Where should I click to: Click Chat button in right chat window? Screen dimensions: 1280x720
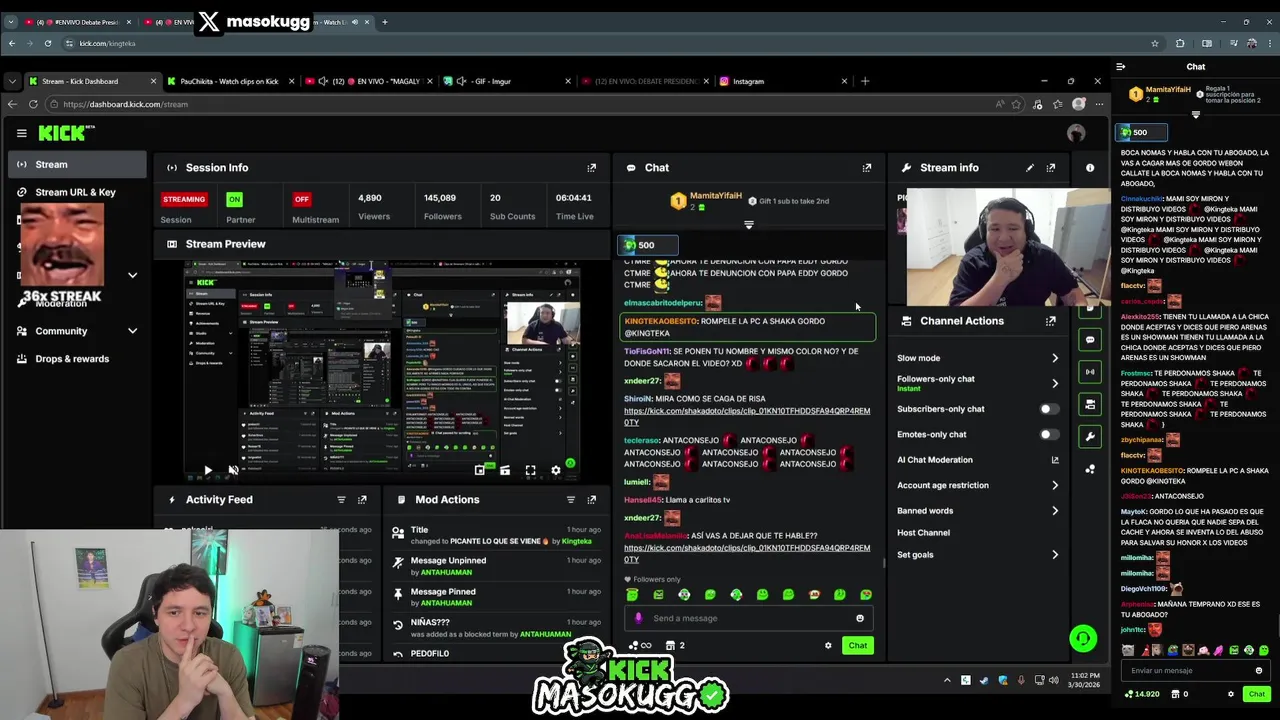coord(1257,694)
